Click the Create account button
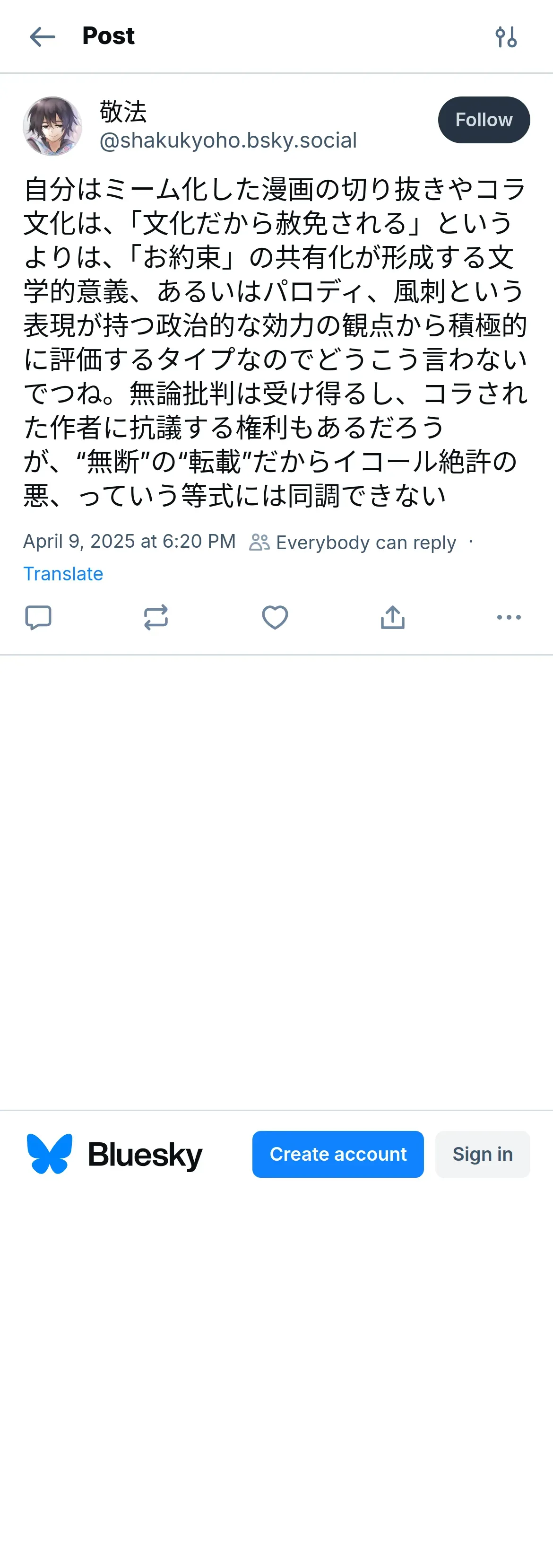Image resolution: width=553 pixels, height=1568 pixels. coord(337,1154)
